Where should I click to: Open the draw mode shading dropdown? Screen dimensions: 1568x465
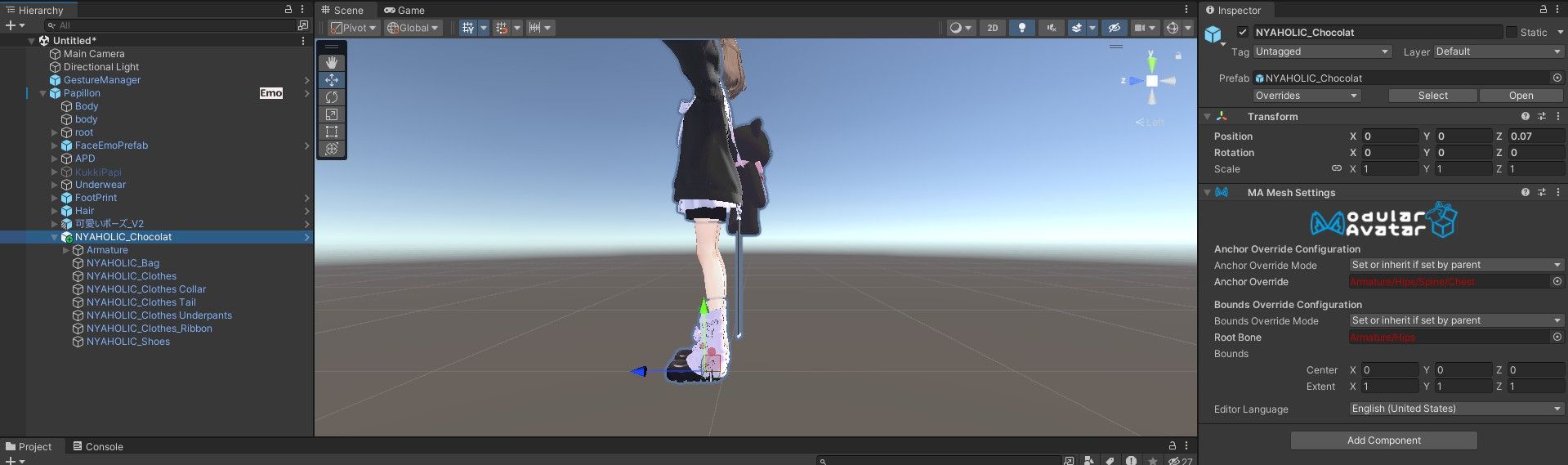(x=960, y=28)
